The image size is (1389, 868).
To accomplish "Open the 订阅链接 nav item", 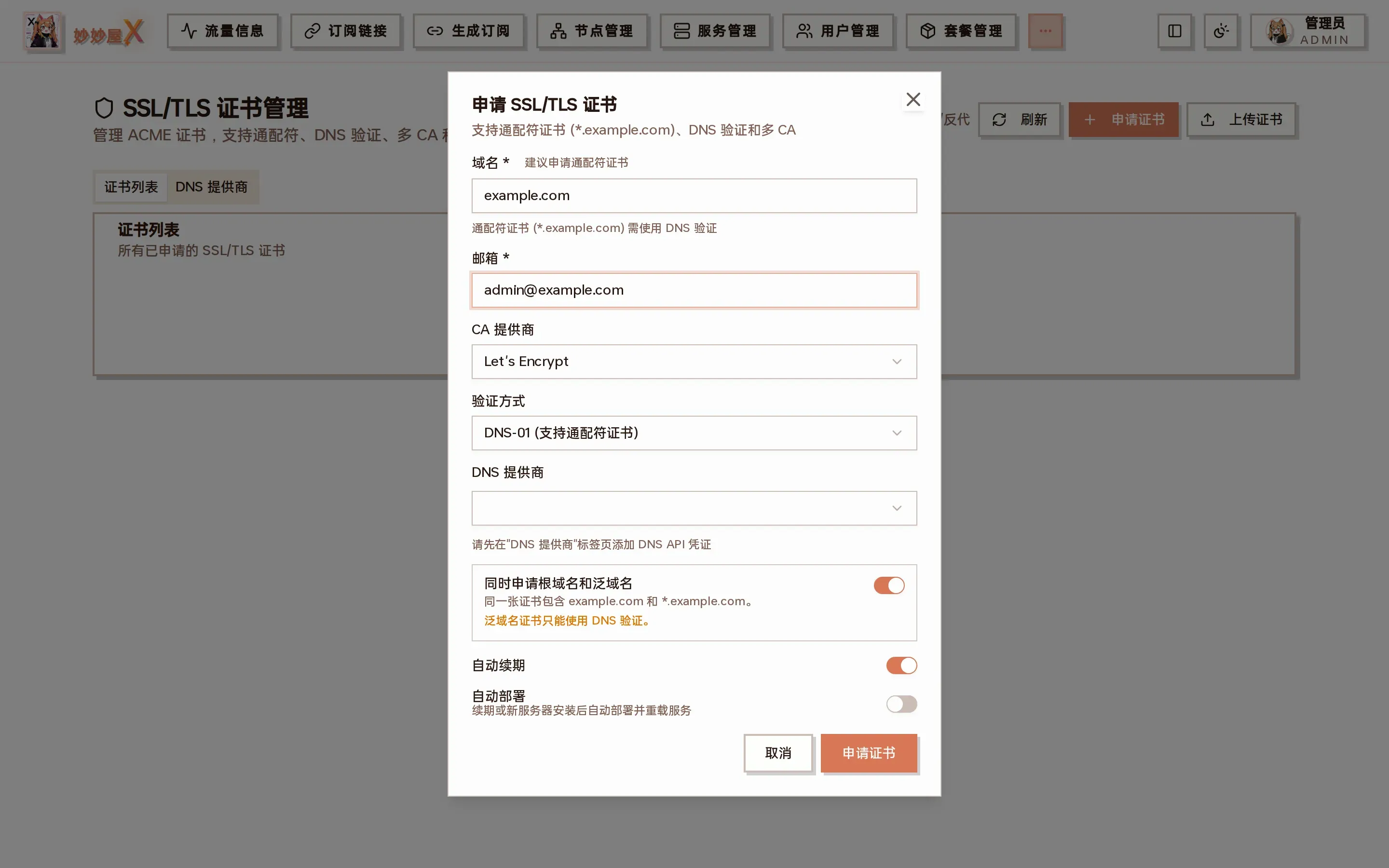I will 345,31.
